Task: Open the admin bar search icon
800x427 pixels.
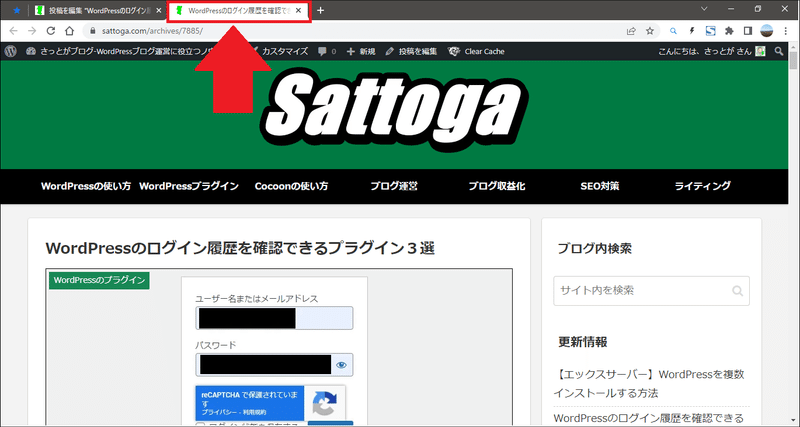Action: click(x=779, y=51)
